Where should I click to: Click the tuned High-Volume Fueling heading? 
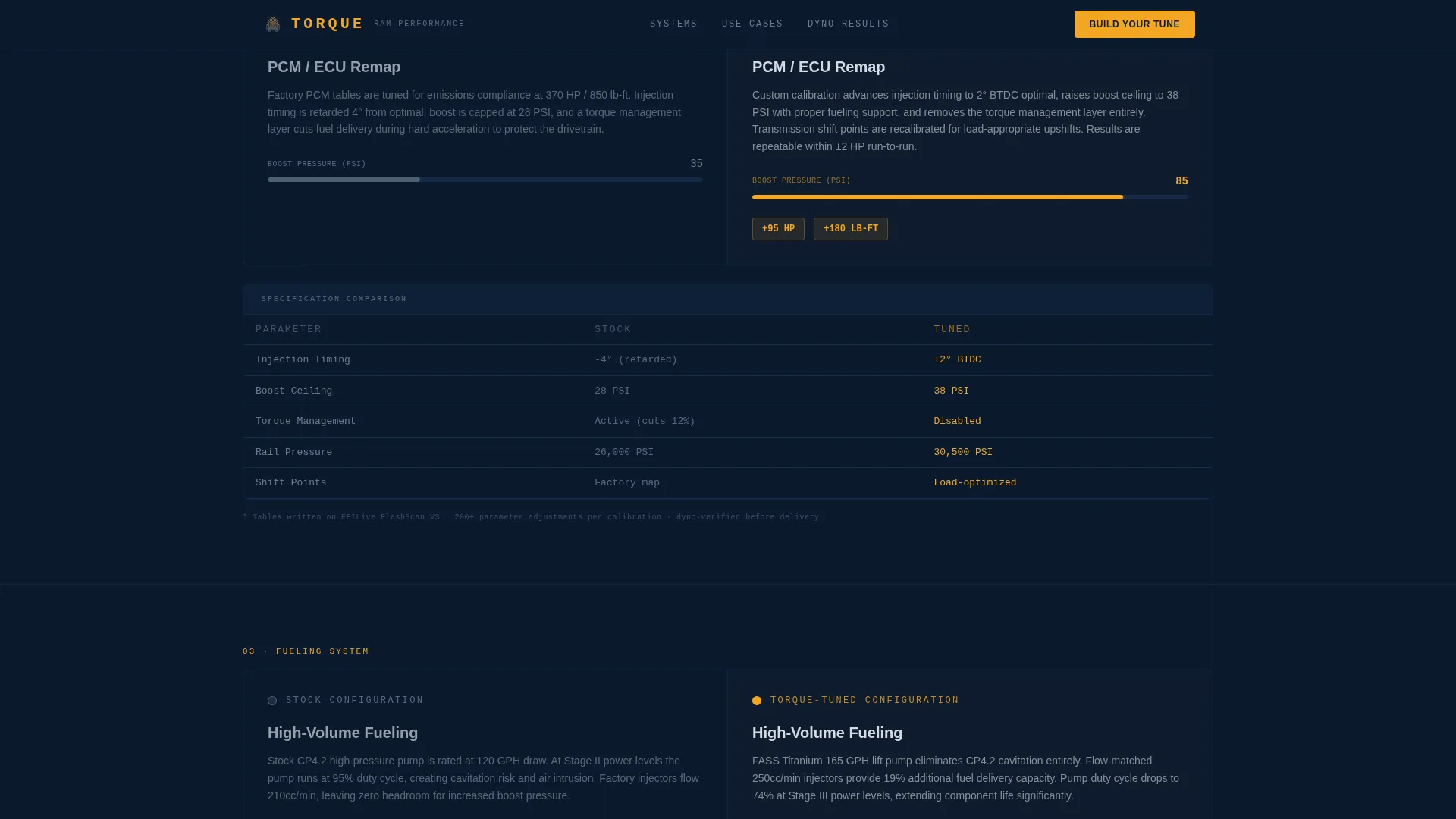(x=827, y=733)
